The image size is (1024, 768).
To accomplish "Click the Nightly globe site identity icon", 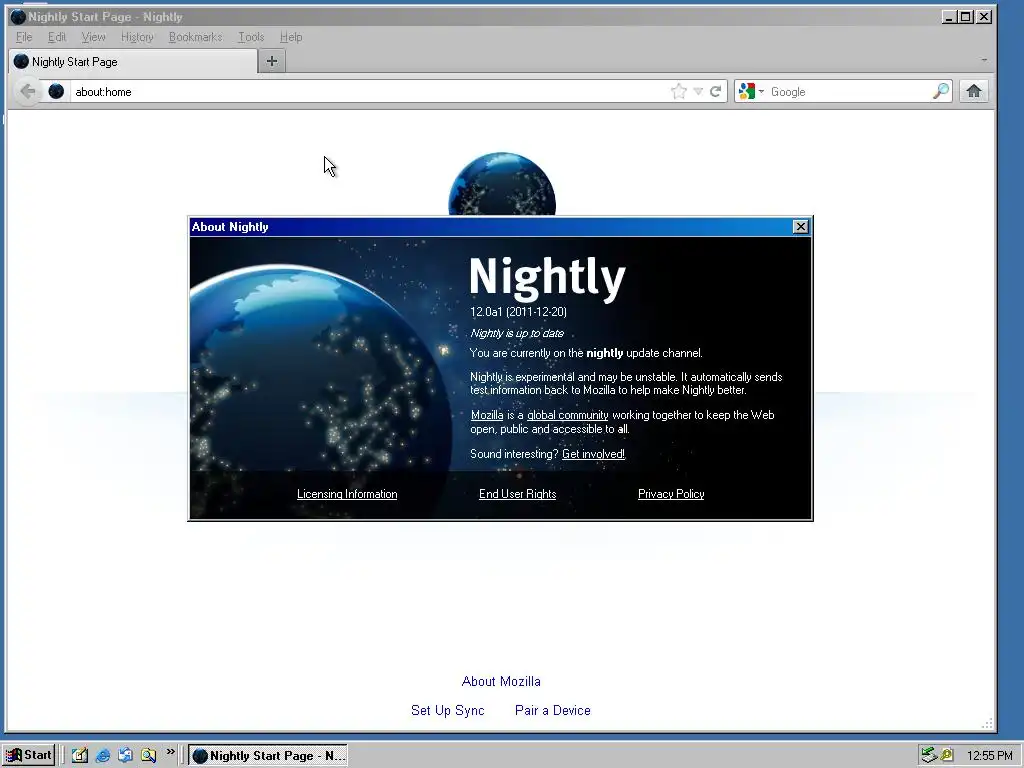I will (56, 91).
